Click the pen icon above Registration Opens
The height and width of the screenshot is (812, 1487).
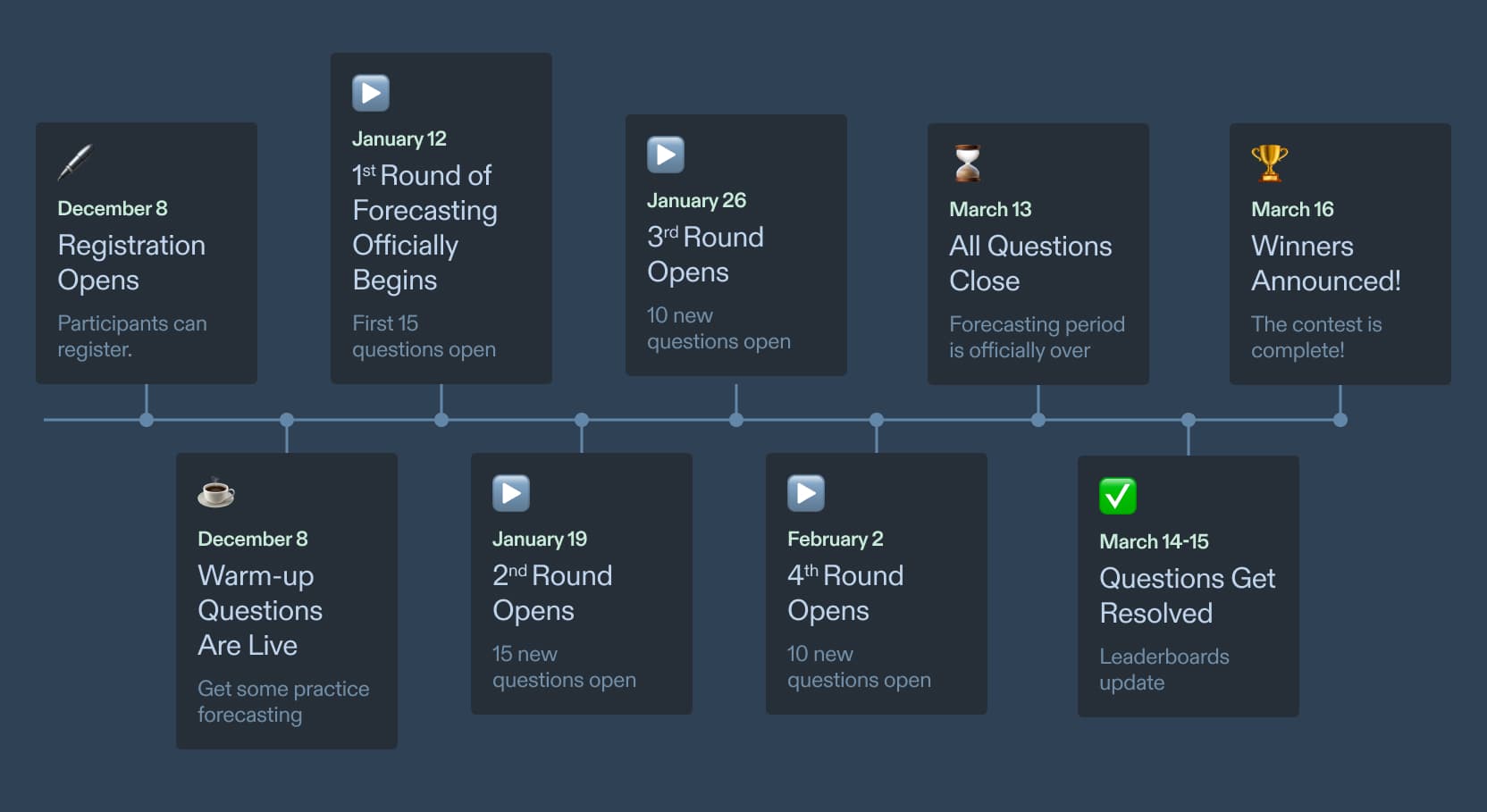75,163
